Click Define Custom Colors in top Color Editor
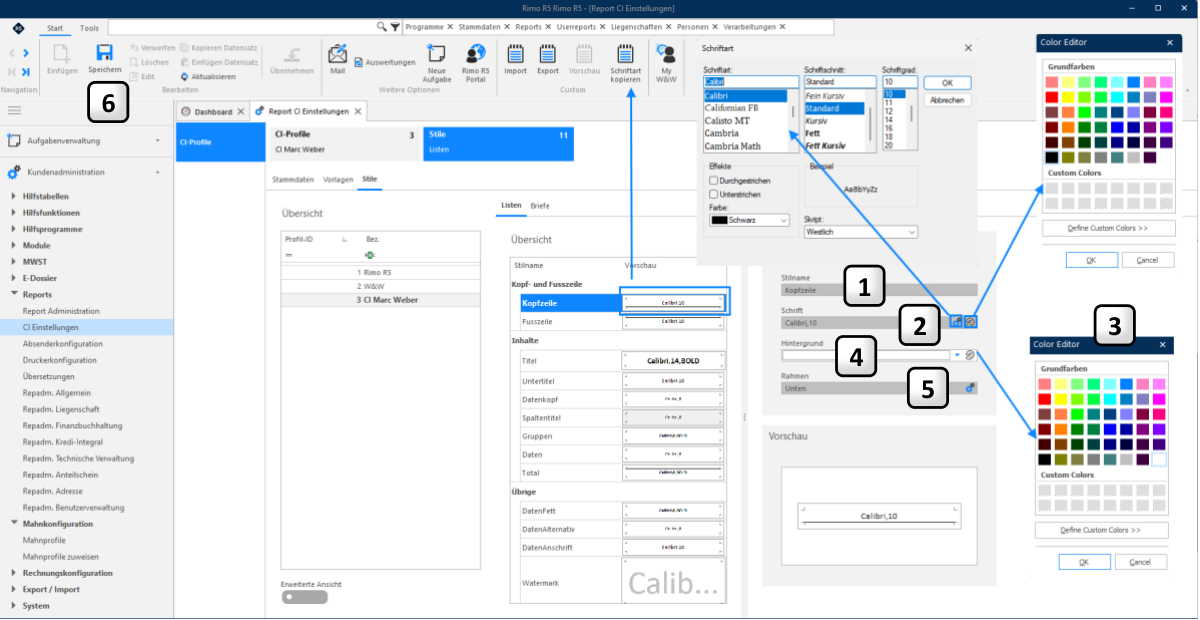The image size is (1200, 620). click(x=1108, y=228)
